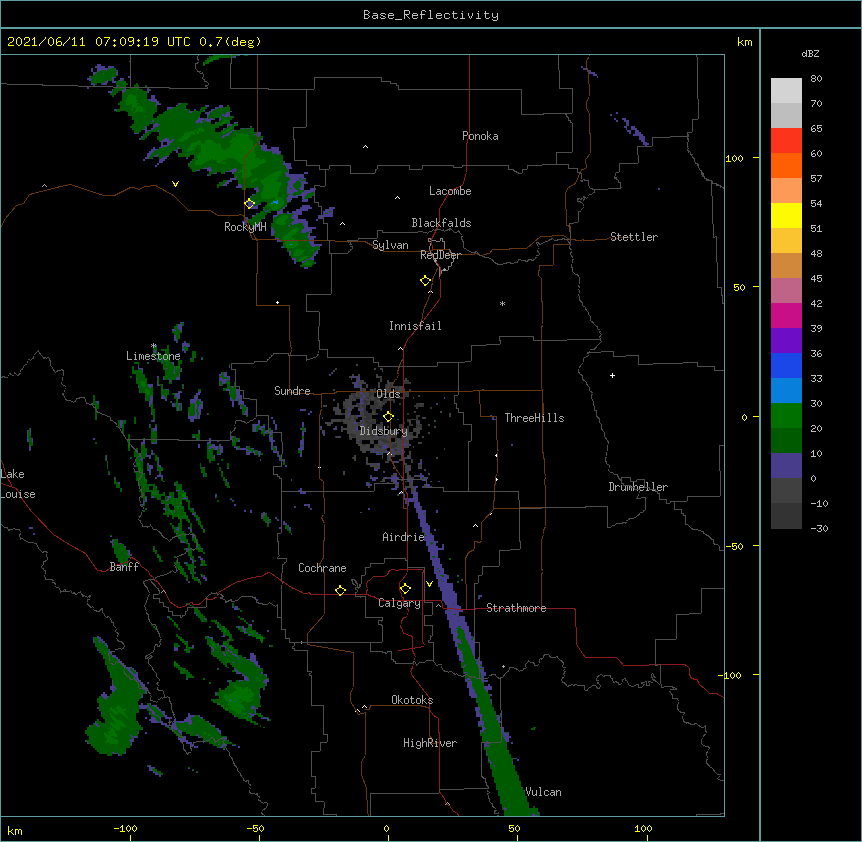This screenshot has width=862, height=842.
Task: Pick the blue 33-36 dBZ legend swatch
Action: point(786,365)
